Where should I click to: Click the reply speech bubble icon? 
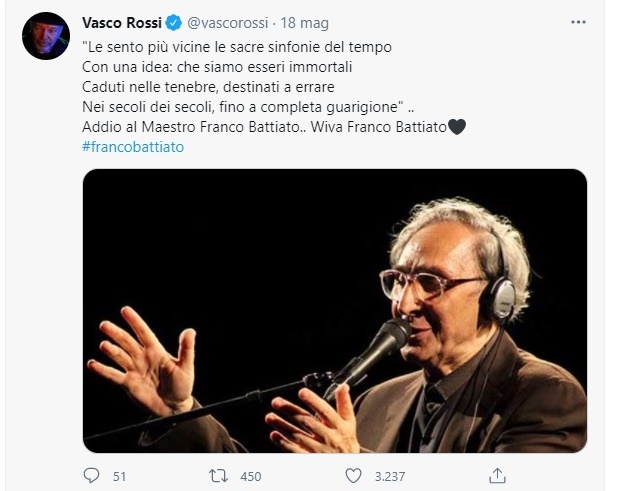[x=91, y=476]
